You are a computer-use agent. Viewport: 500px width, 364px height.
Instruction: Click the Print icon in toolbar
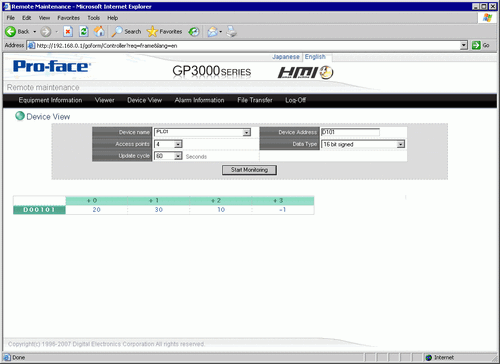pyautogui.click(x=231, y=32)
